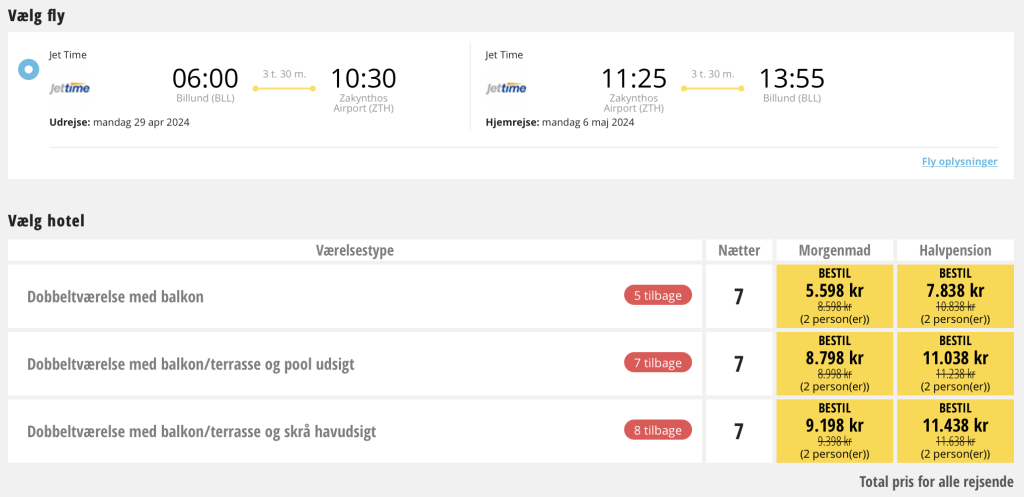Viewport: 1024px width, 497px height.
Task: Book pool udsigt room Halvpension for 11.038 kr
Action: [955, 363]
